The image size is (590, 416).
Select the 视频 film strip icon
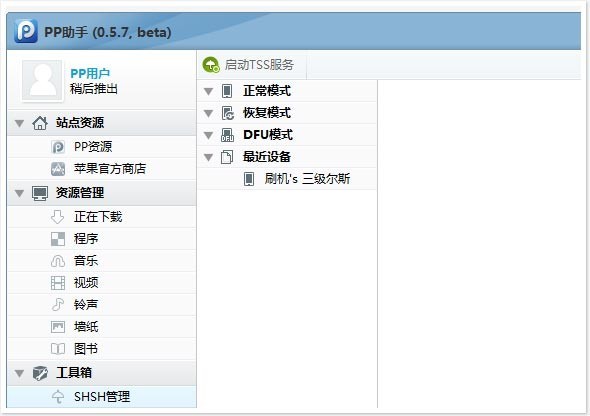tap(58, 283)
